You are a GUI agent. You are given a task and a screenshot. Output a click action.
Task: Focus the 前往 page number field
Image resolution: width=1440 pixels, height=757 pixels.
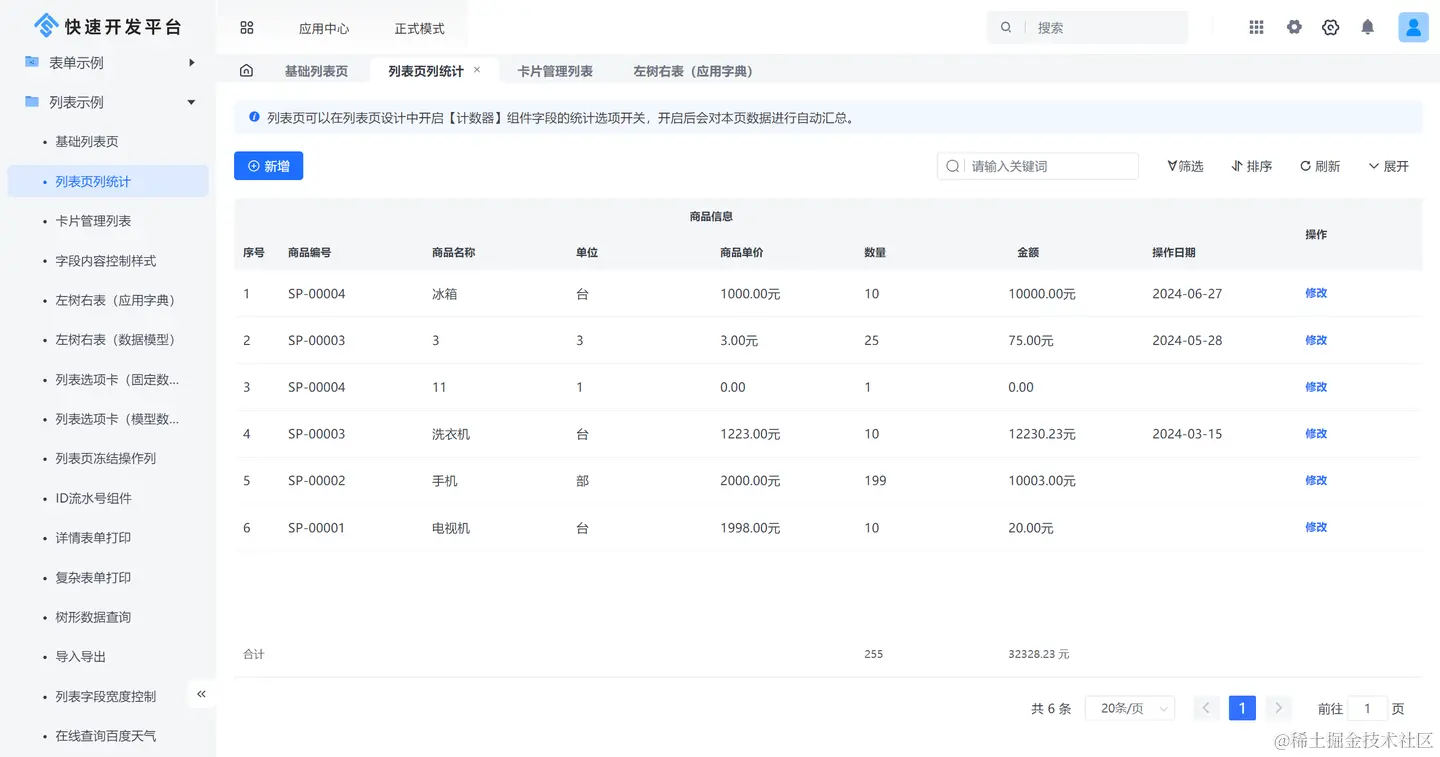tap(1367, 708)
